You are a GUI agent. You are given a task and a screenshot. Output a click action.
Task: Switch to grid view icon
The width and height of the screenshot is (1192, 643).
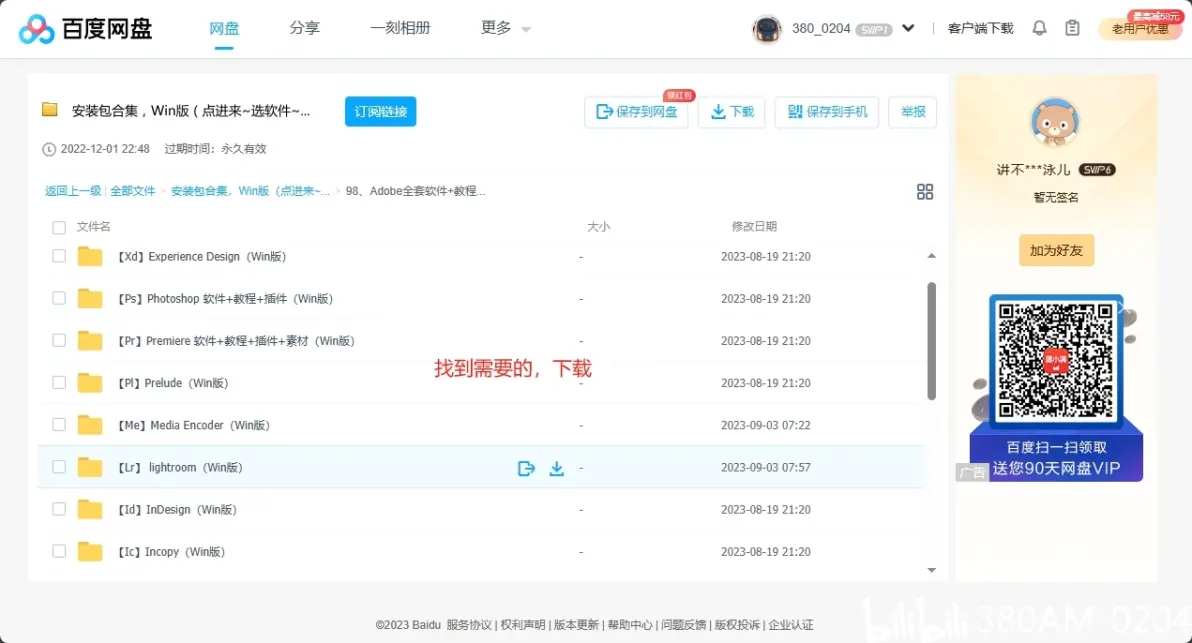[x=924, y=192]
